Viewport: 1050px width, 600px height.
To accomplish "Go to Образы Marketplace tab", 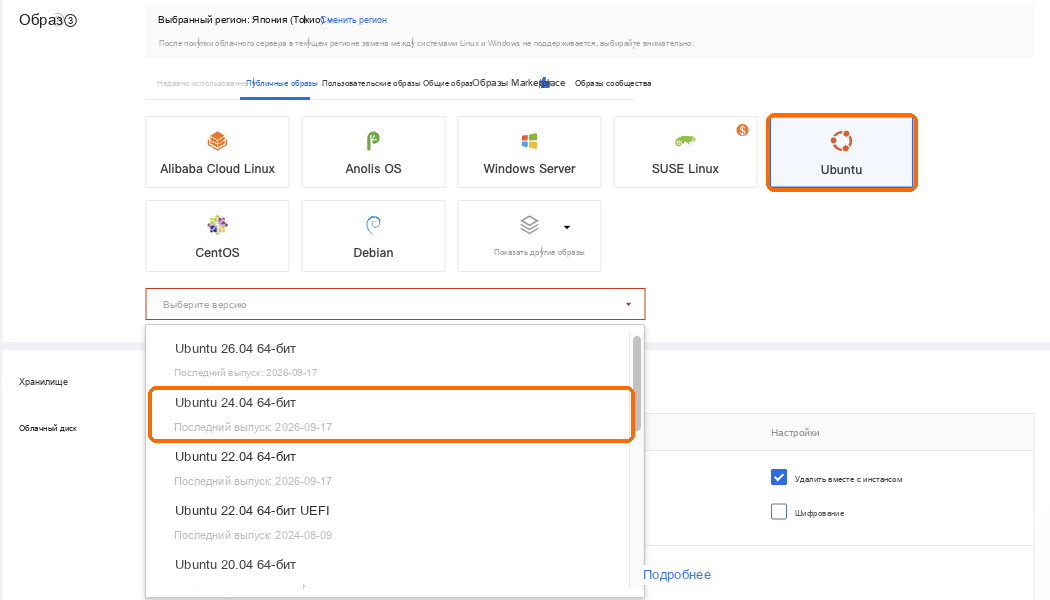I will pos(518,83).
